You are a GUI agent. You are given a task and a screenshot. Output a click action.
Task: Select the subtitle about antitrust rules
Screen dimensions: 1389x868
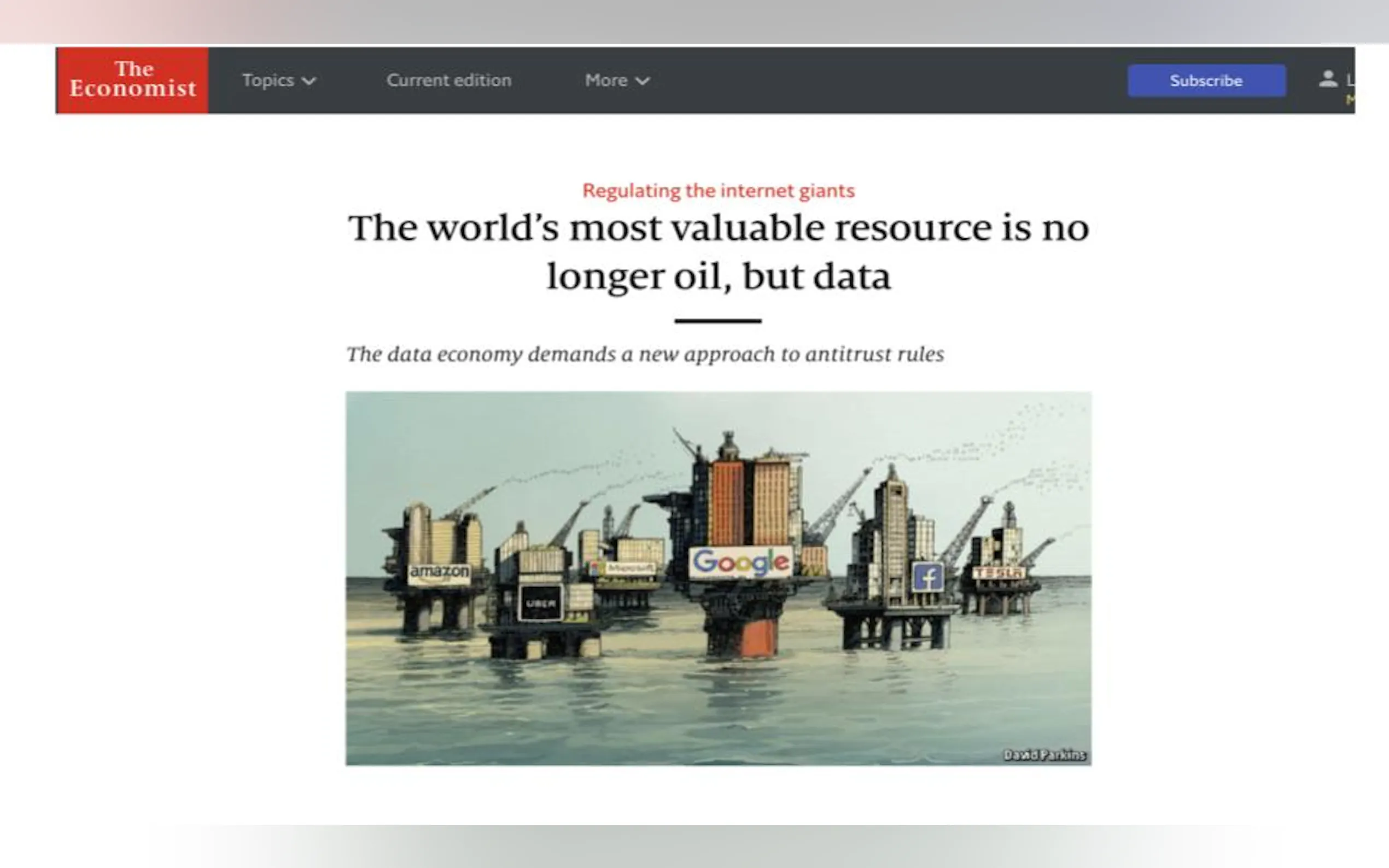(x=645, y=354)
